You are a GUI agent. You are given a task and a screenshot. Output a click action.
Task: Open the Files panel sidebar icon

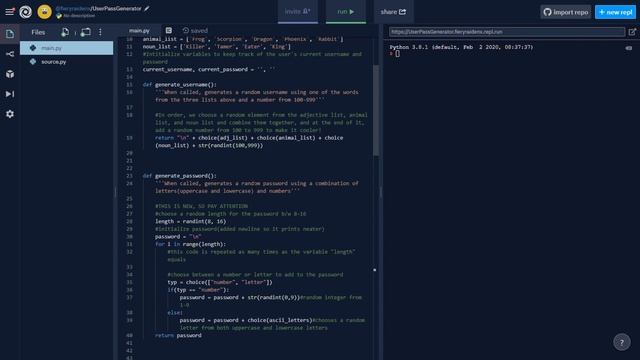(10, 33)
